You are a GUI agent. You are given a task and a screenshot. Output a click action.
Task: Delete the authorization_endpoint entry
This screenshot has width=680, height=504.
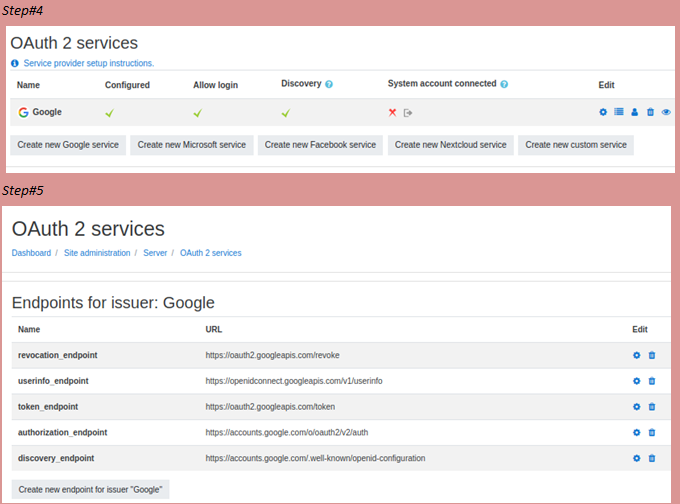(x=652, y=432)
